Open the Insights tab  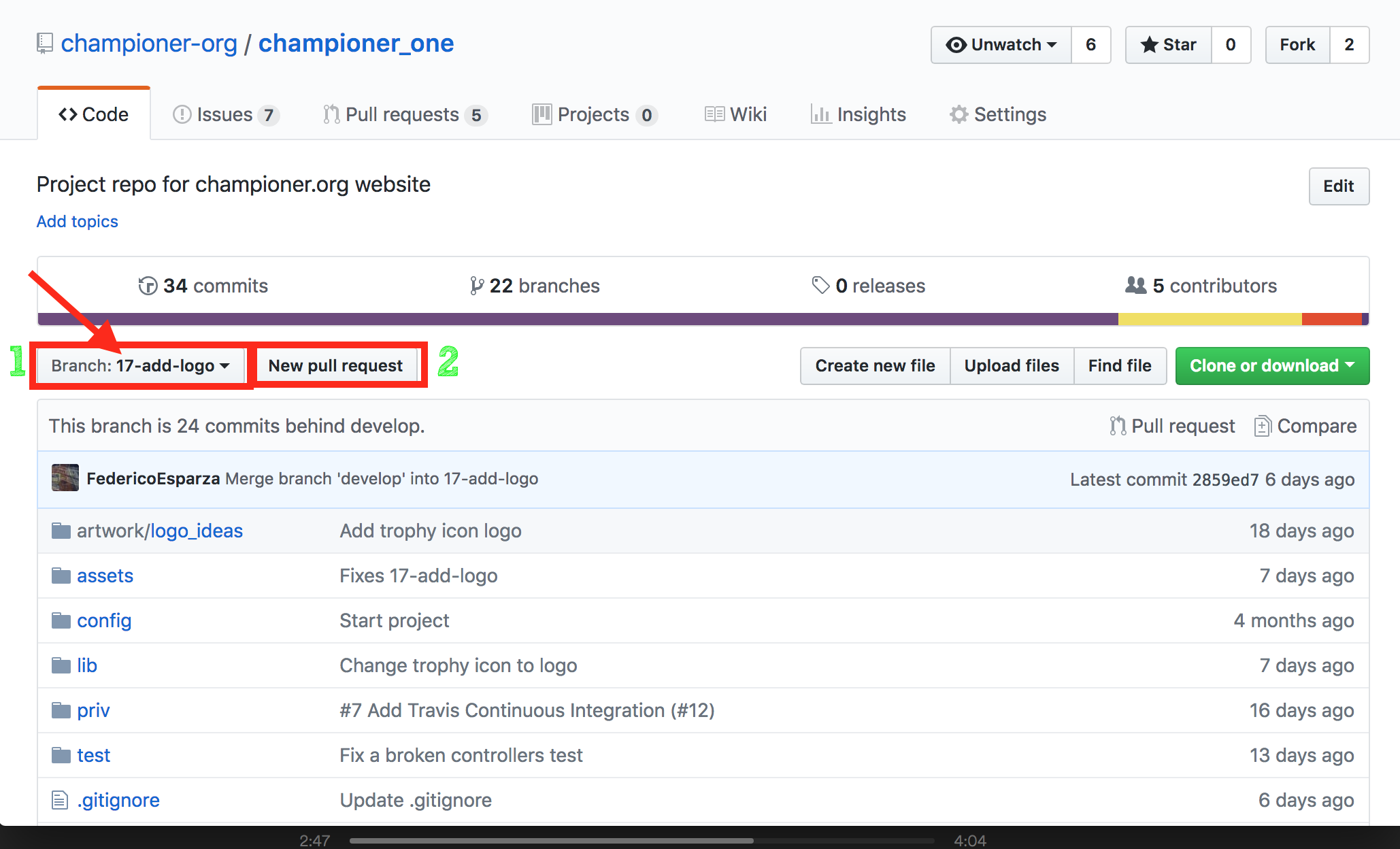859,114
